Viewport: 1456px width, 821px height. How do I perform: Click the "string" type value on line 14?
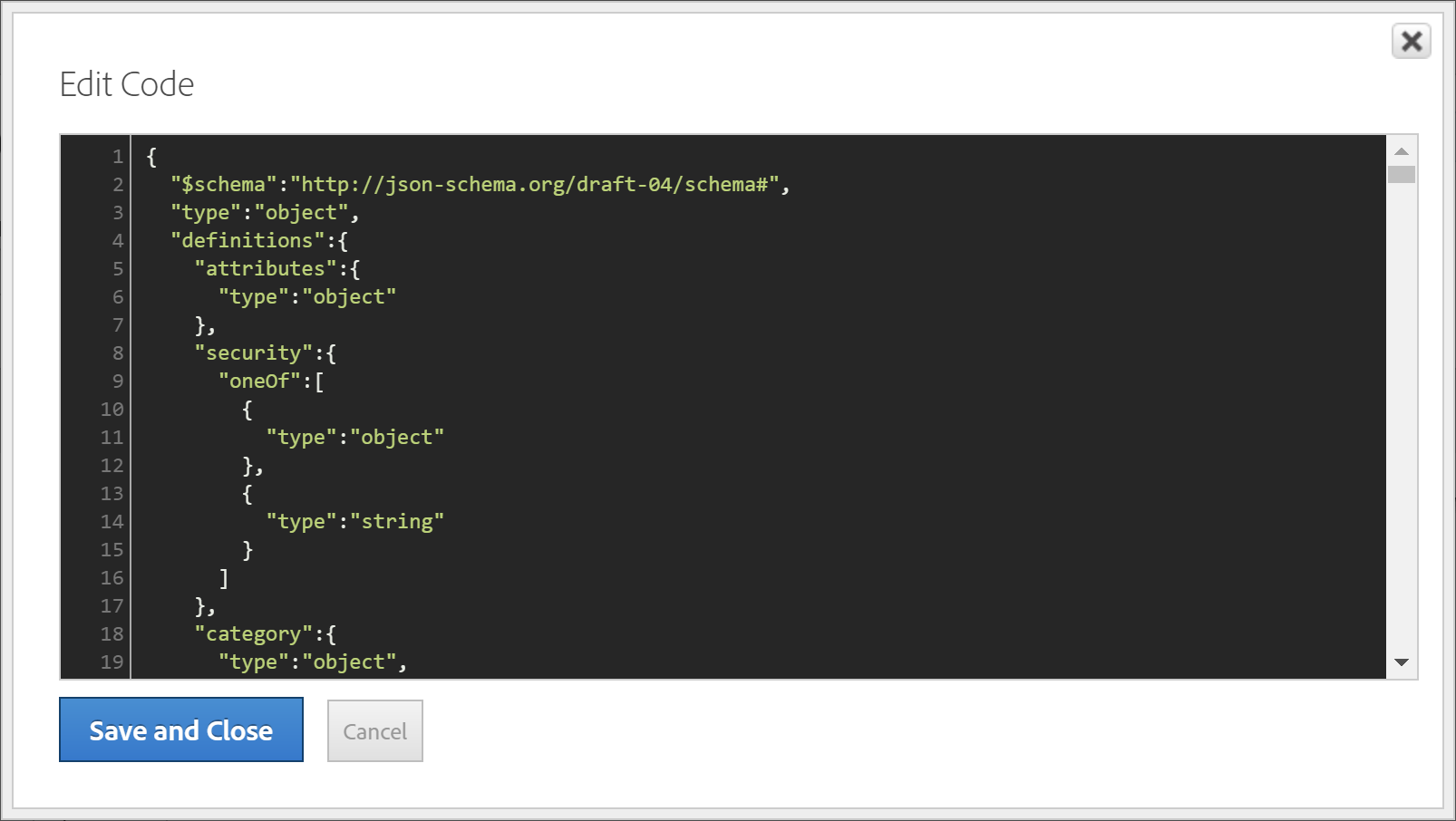[397, 522]
